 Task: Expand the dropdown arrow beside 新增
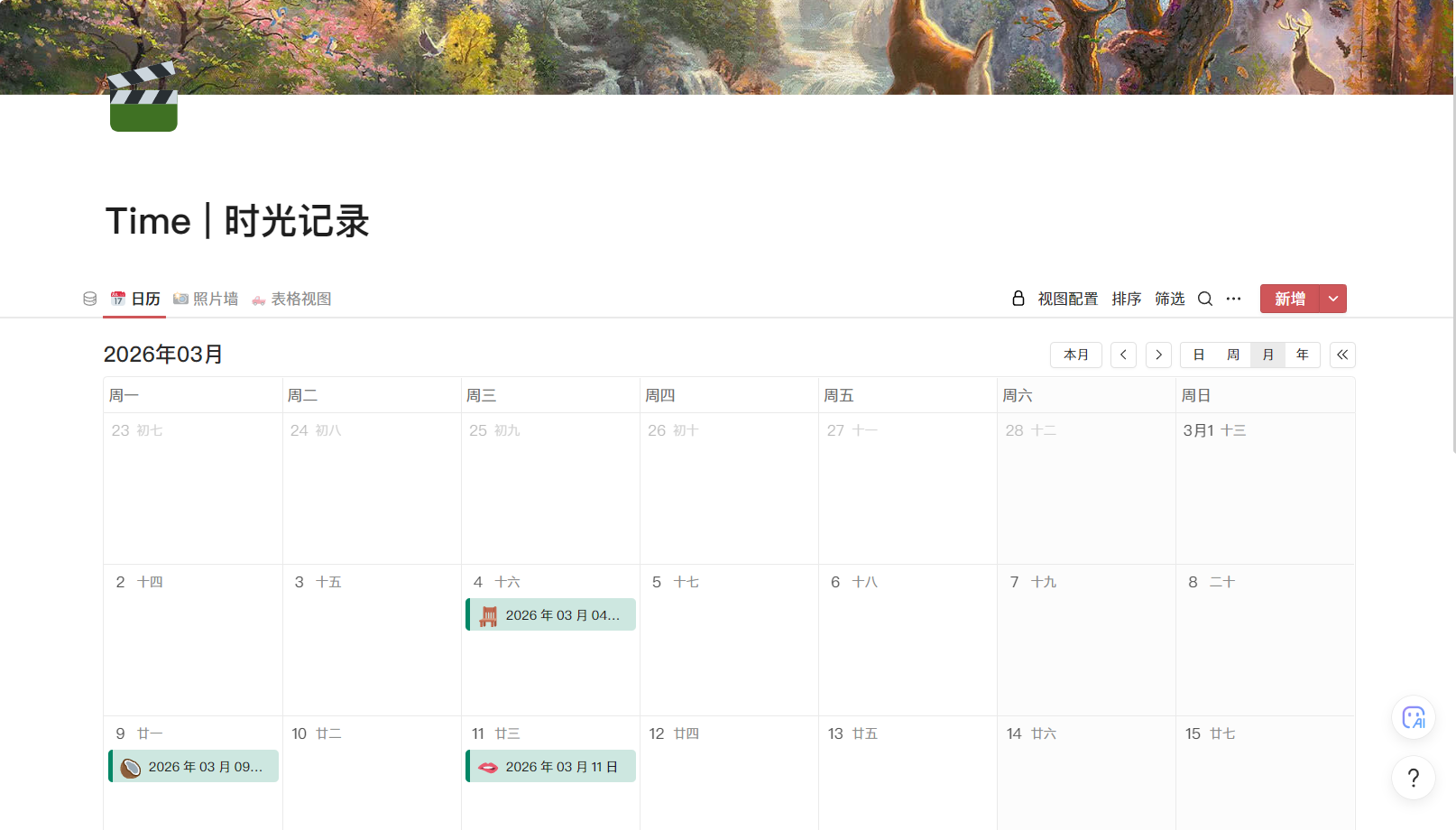click(1332, 299)
